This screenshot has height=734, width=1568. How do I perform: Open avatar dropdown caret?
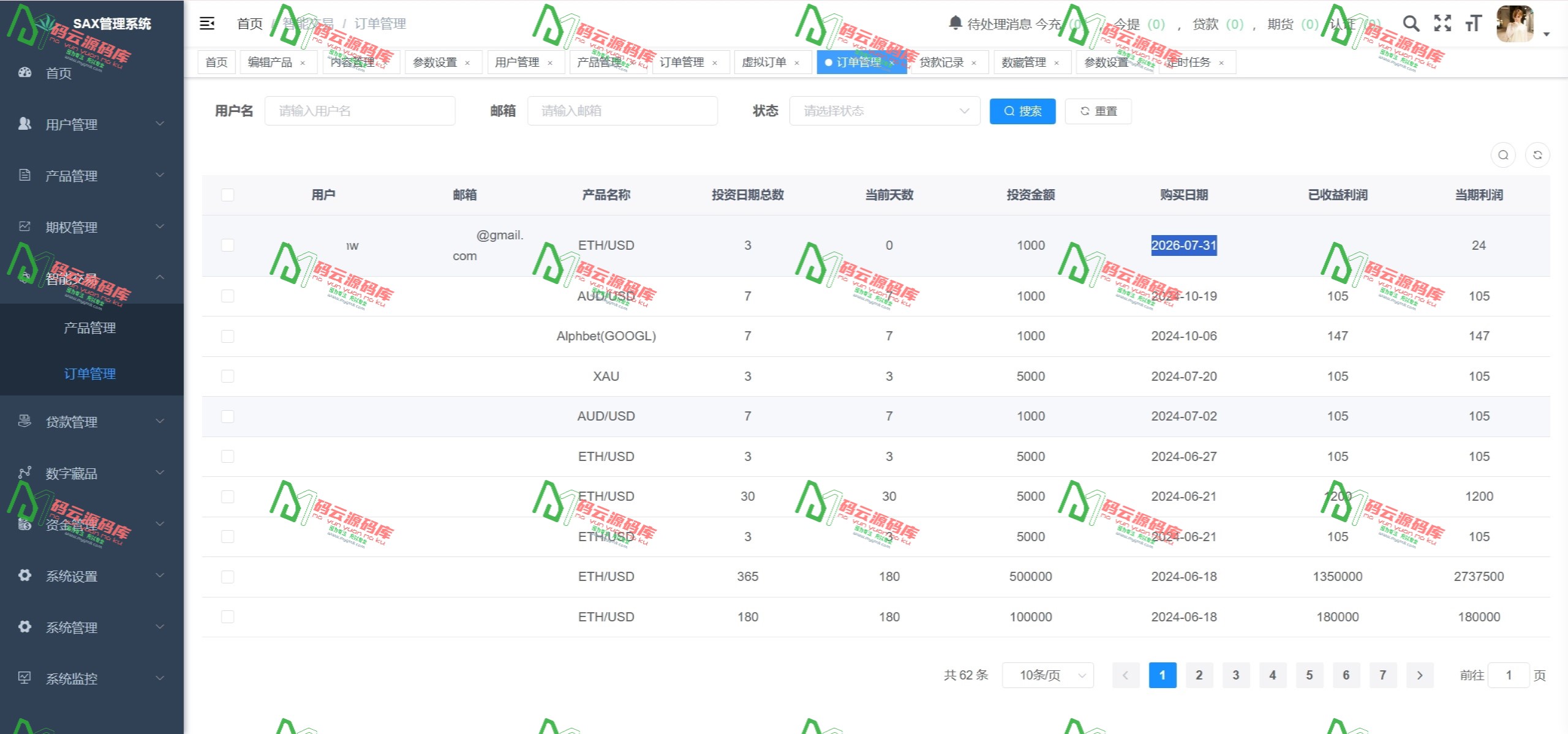click(1547, 34)
